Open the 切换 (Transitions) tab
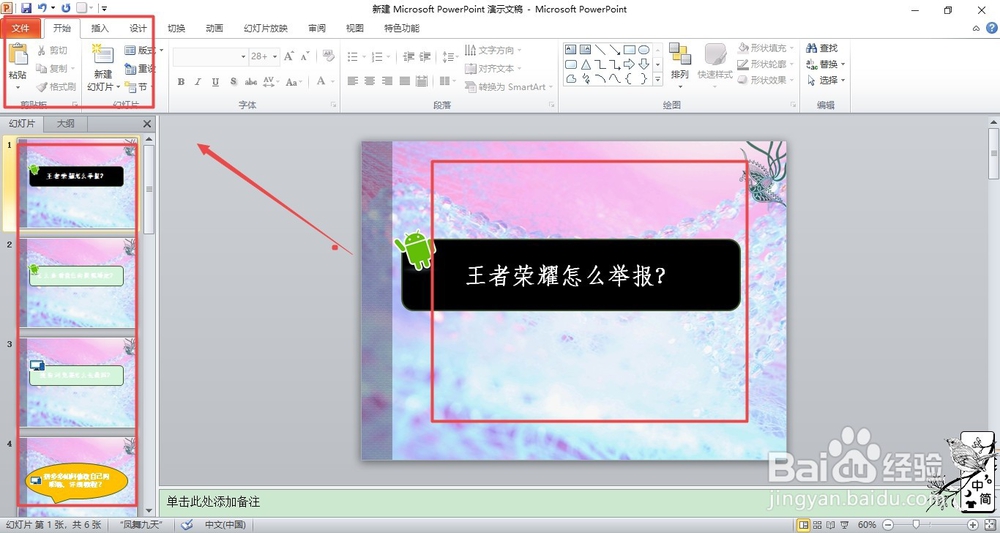1000x533 pixels. (x=177, y=28)
